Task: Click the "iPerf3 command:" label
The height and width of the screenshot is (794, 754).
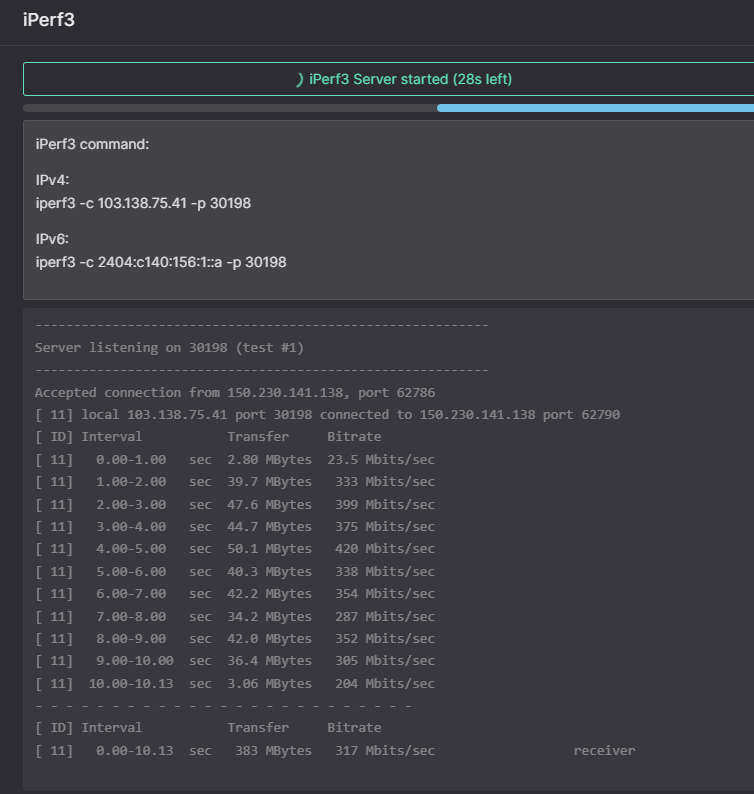Action: click(x=92, y=144)
